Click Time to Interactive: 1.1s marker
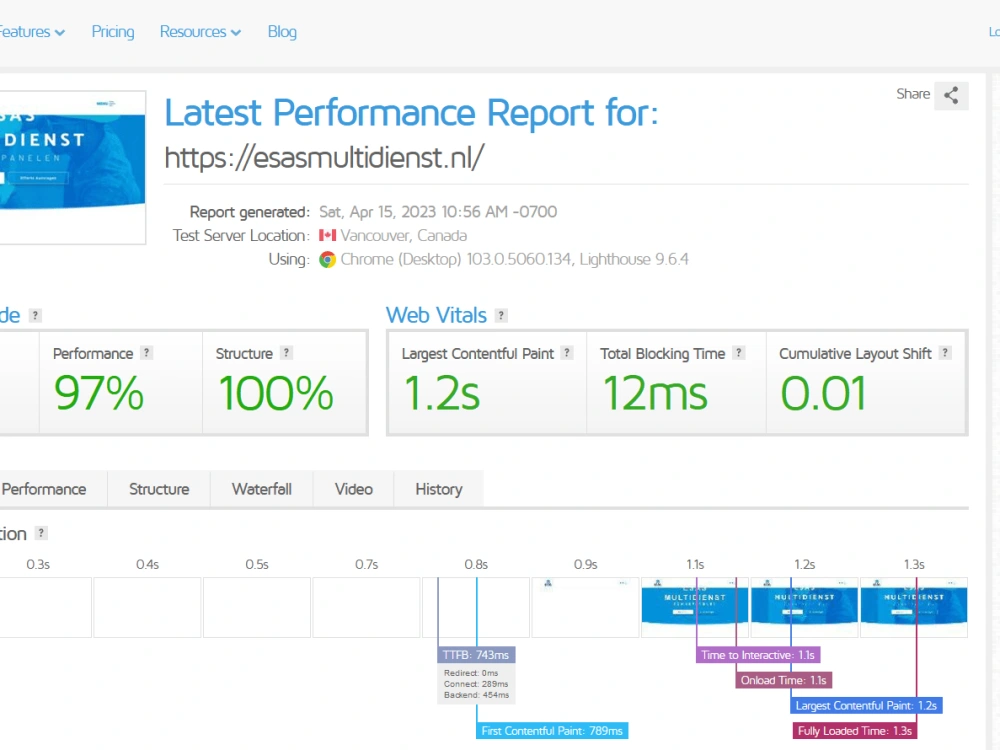Screen dimensions: 1000x750 click(x=758, y=655)
